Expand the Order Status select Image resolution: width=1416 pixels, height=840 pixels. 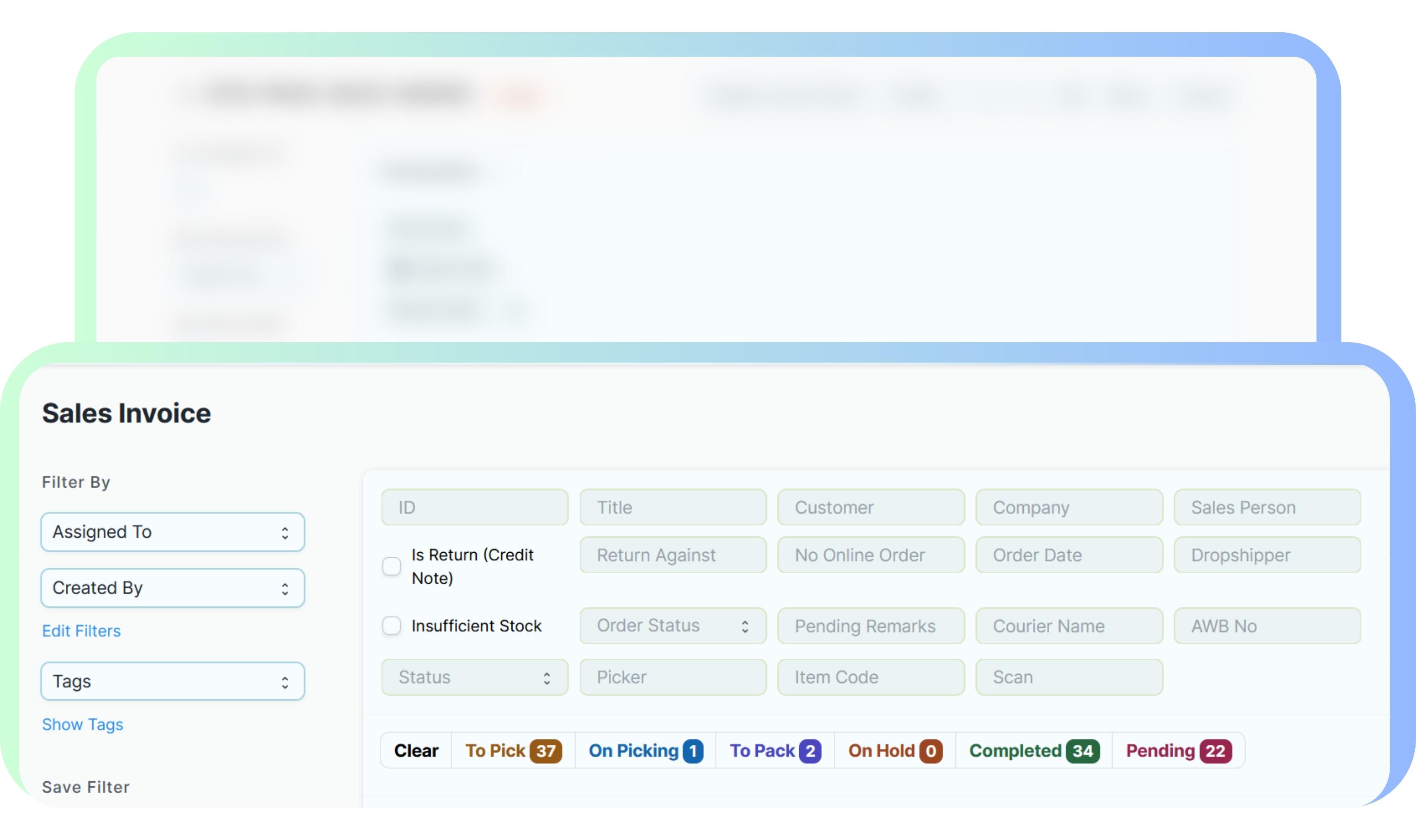[x=673, y=625]
